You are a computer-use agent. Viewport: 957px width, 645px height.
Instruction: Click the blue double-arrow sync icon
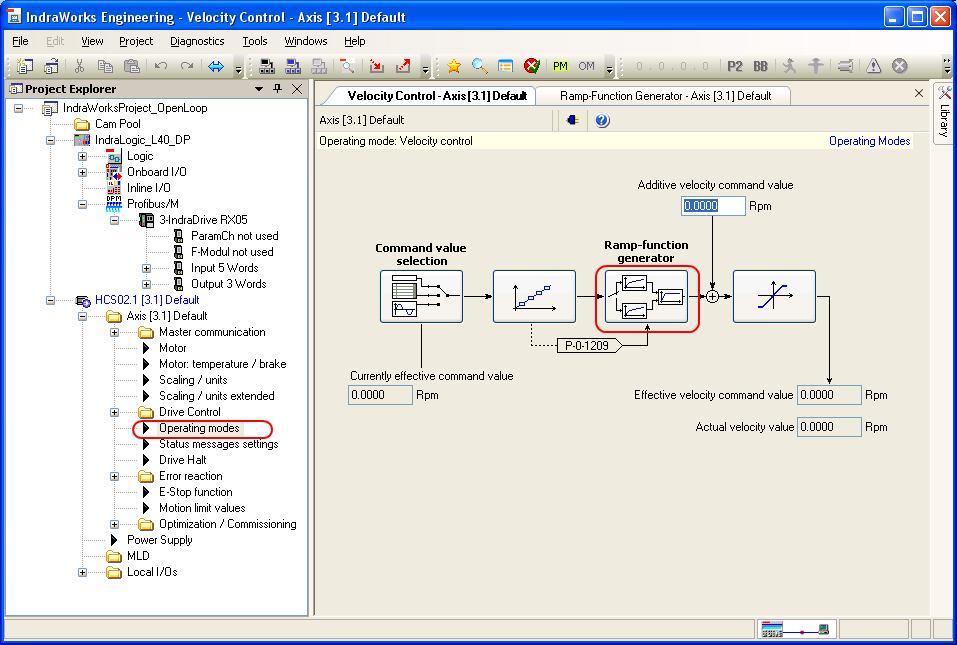coord(216,66)
